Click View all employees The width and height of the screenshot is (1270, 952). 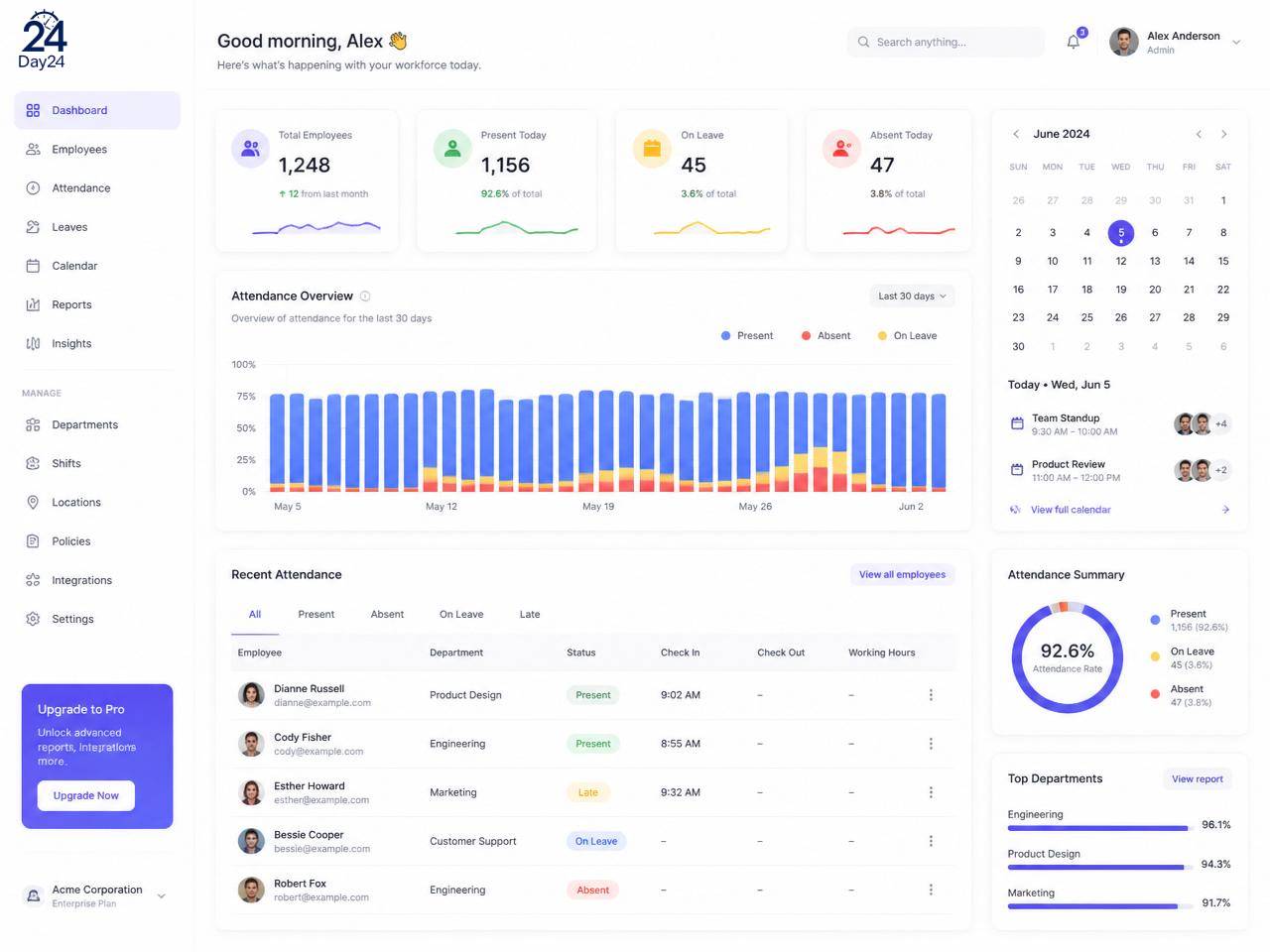pyautogui.click(x=902, y=575)
